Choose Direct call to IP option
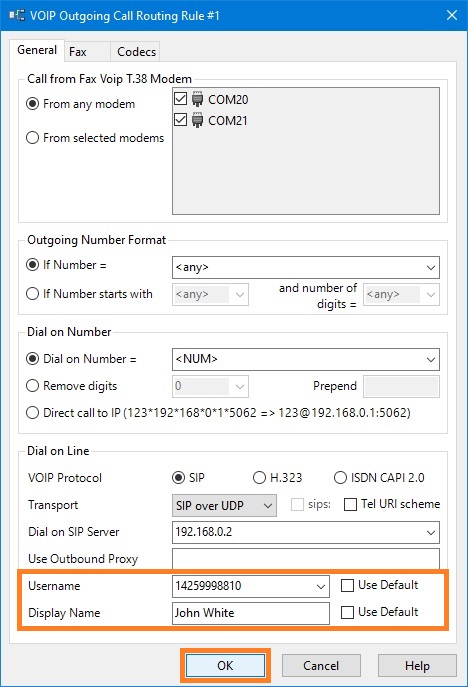468x687 pixels. pos(32,413)
